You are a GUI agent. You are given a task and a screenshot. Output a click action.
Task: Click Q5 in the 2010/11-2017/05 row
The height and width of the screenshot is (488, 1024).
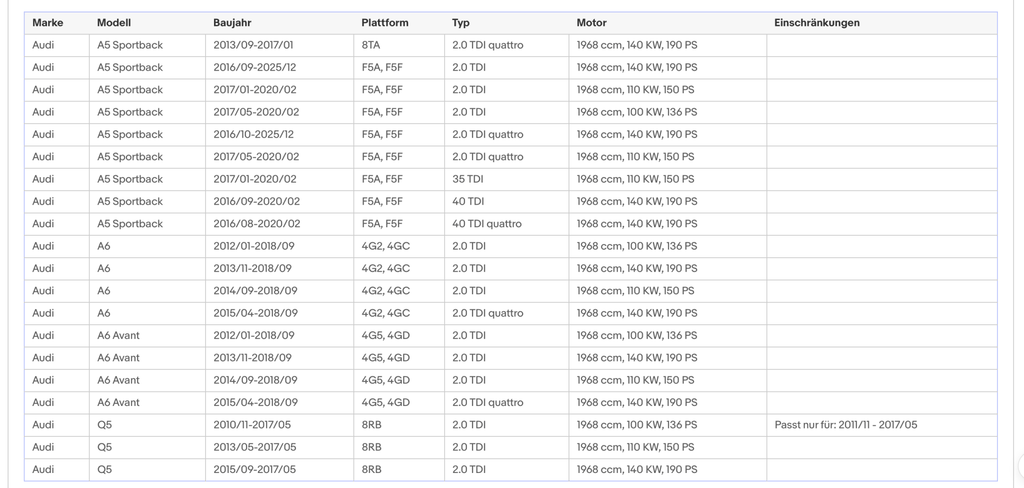tap(104, 425)
